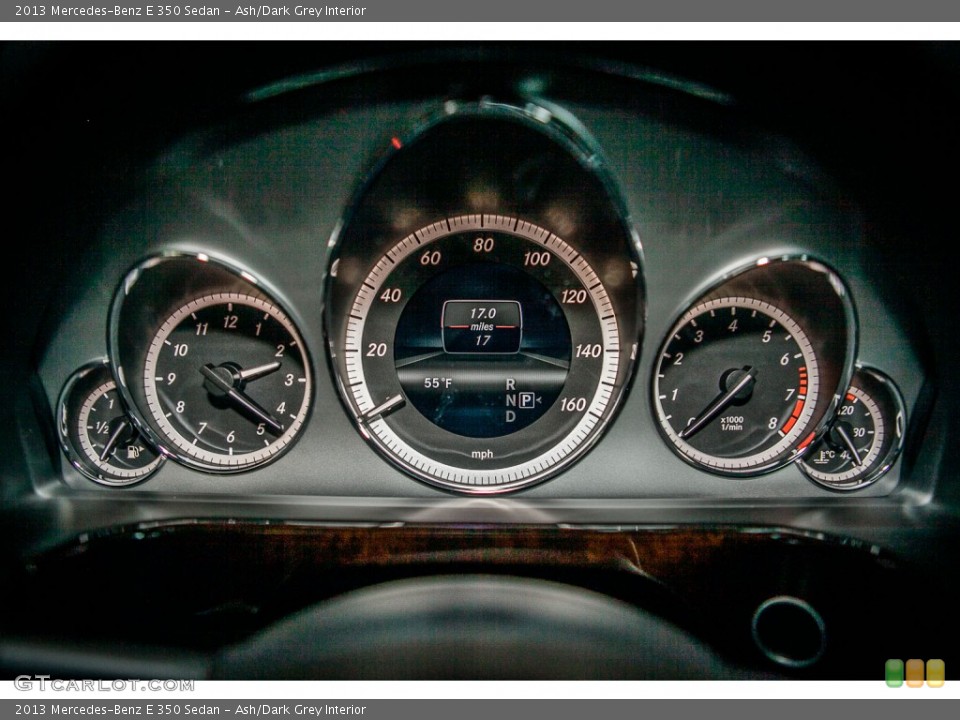
Task: Click the fuel pump icon on fuel gauge
Action: pos(133,452)
